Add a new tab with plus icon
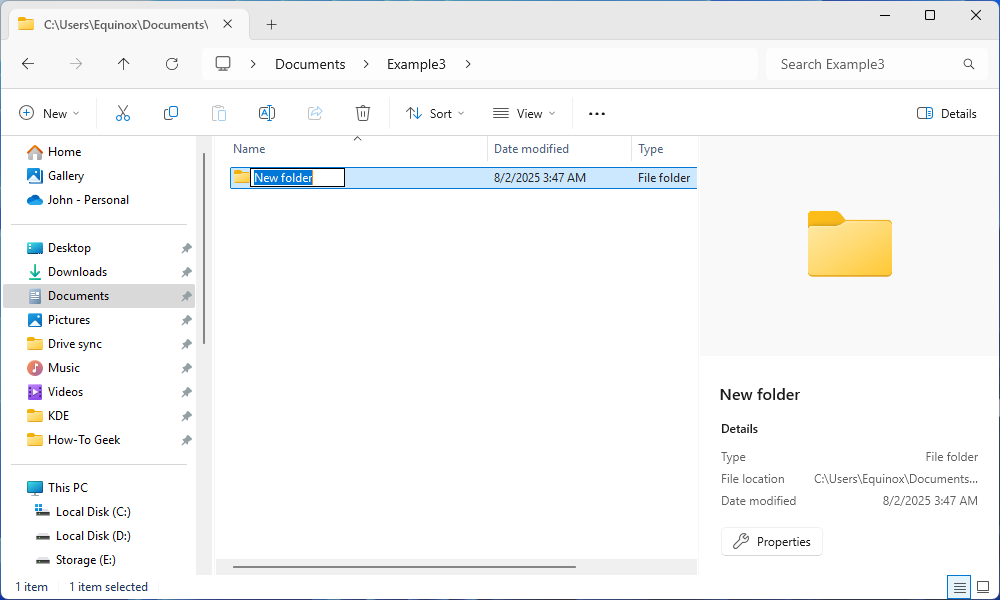This screenshot has width=1000, height=600. (x=271, y=24)
